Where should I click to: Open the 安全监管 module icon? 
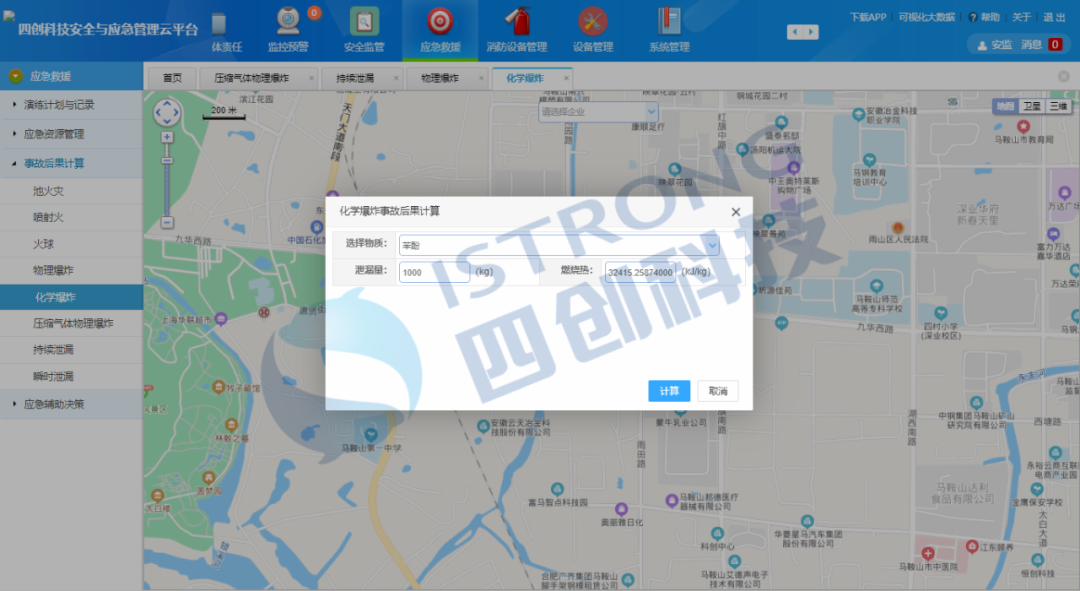tap(364, 22)
